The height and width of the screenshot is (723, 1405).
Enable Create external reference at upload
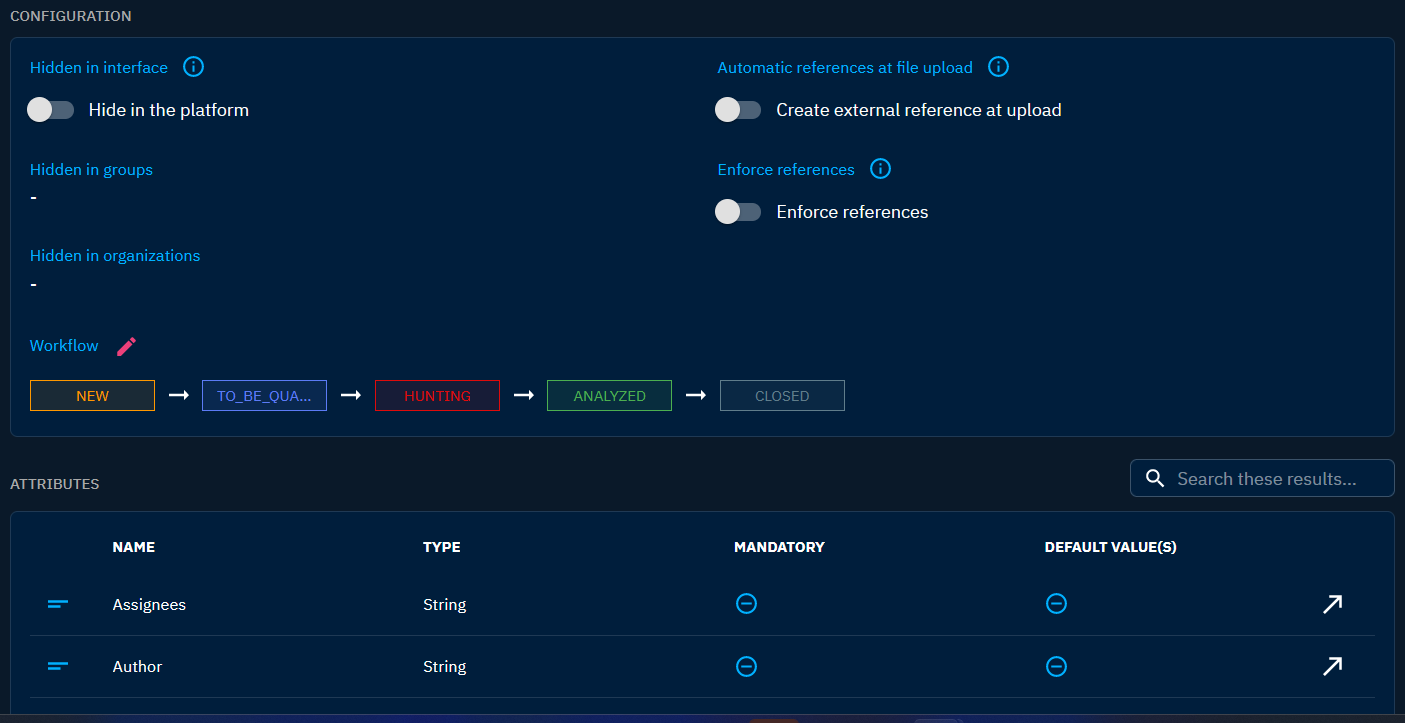click(x=739, y=110)
